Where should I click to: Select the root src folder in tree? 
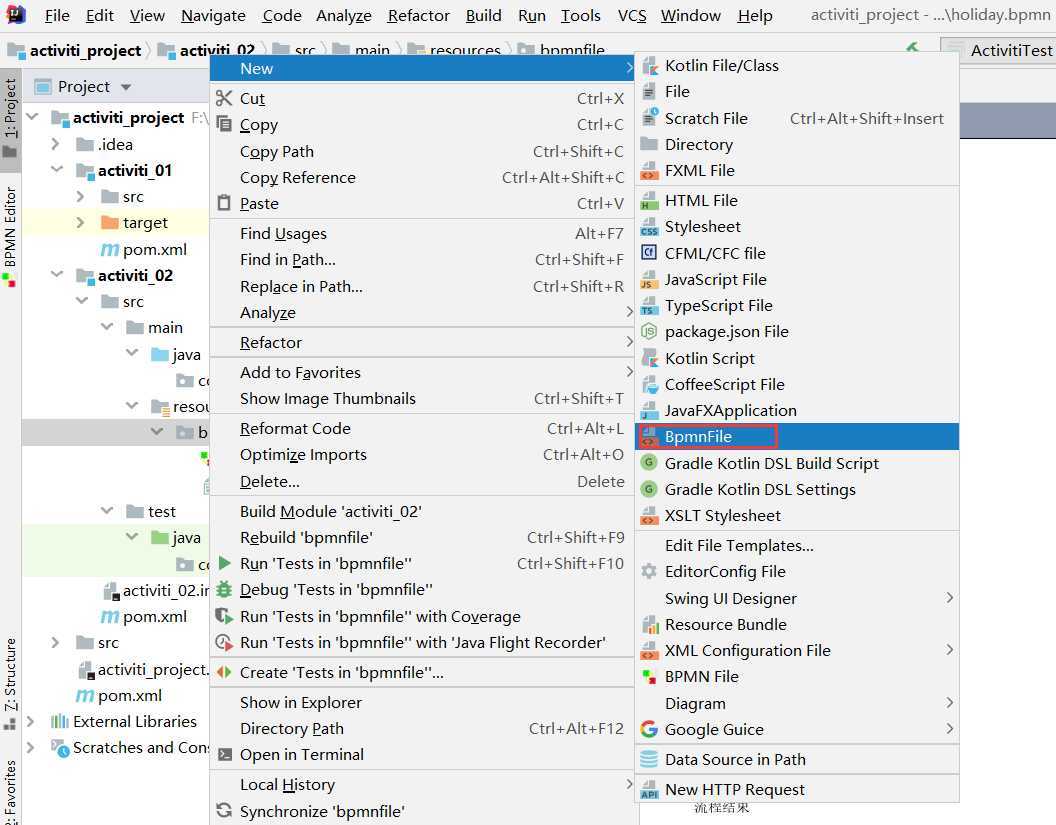point(98,642)
